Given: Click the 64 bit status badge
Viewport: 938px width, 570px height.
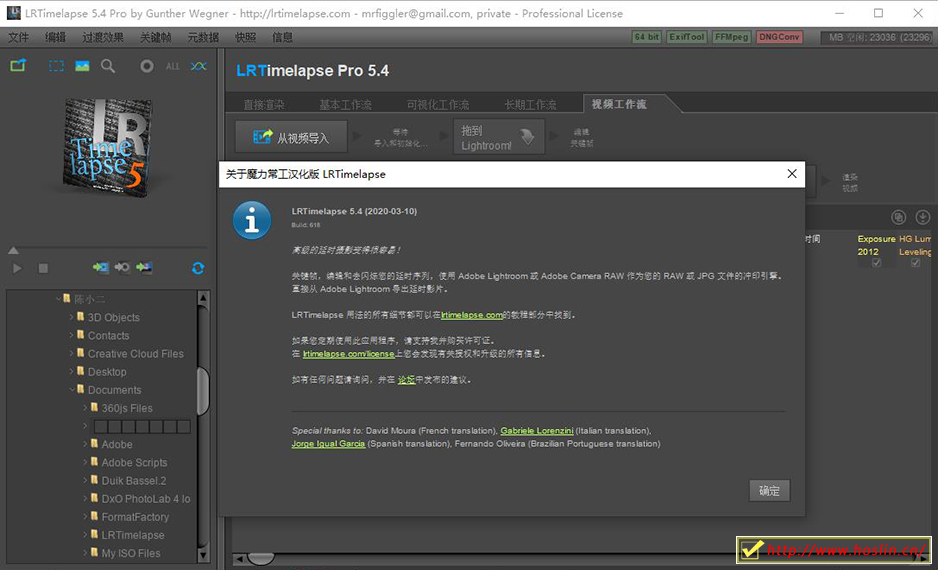Looking at the screenshot, I should pos(647,37).
